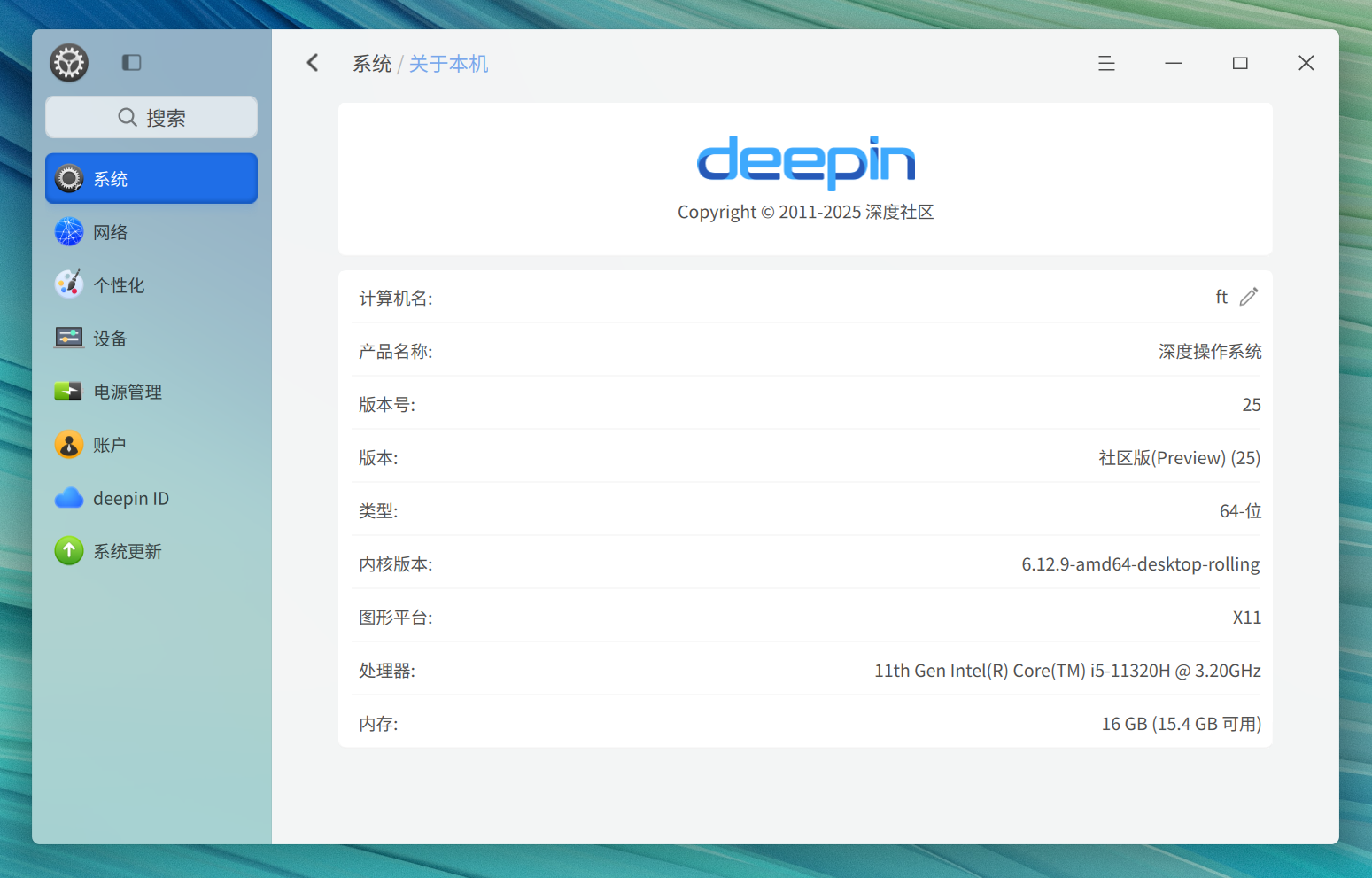This screenshot has width=1372, height=878.
Task: Click the processor value i5-11320H
Action: (1067, 671)
